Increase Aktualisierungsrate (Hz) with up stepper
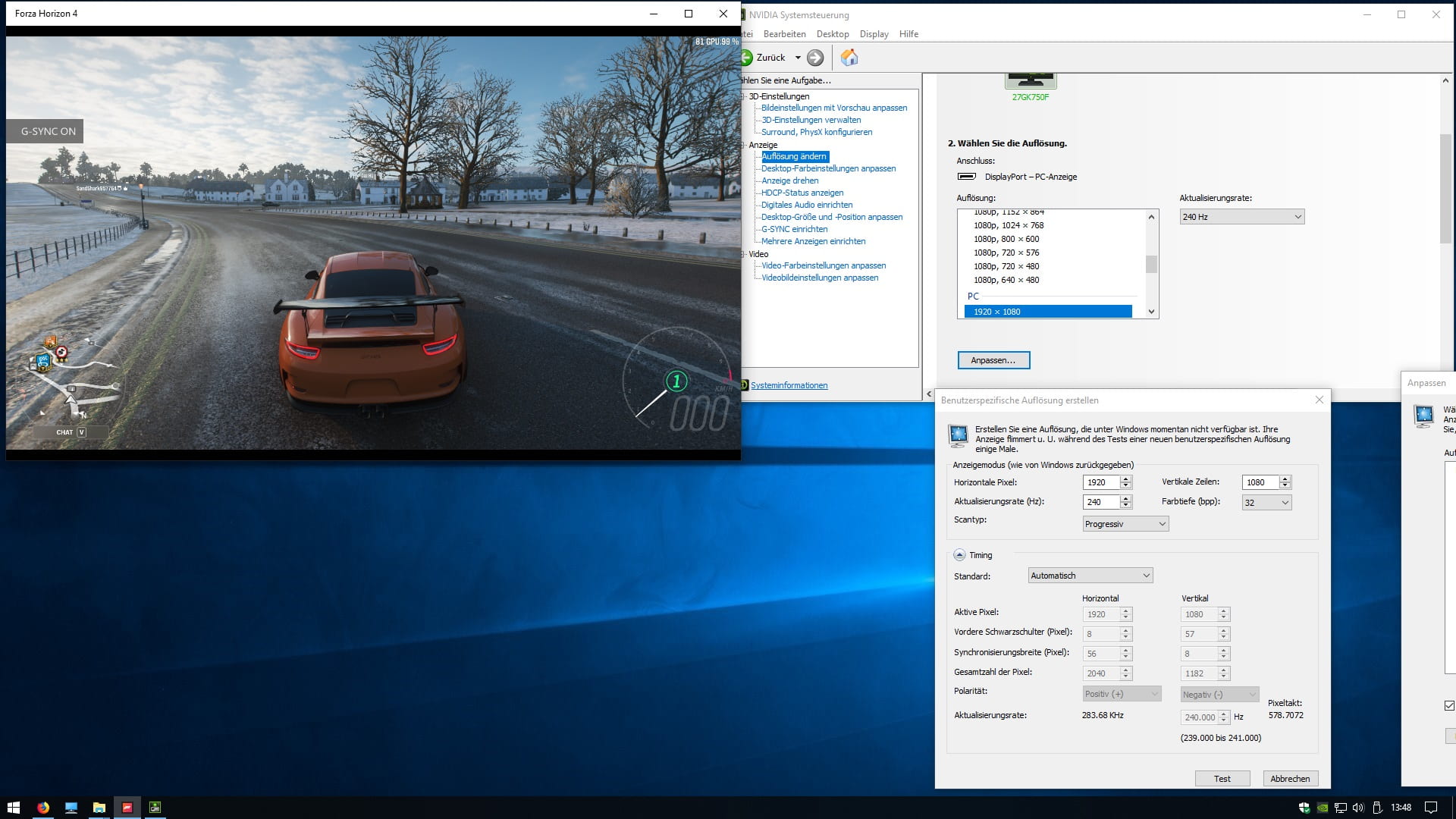The width and height of the screenshot is (1456, 819). [1126, 498]
